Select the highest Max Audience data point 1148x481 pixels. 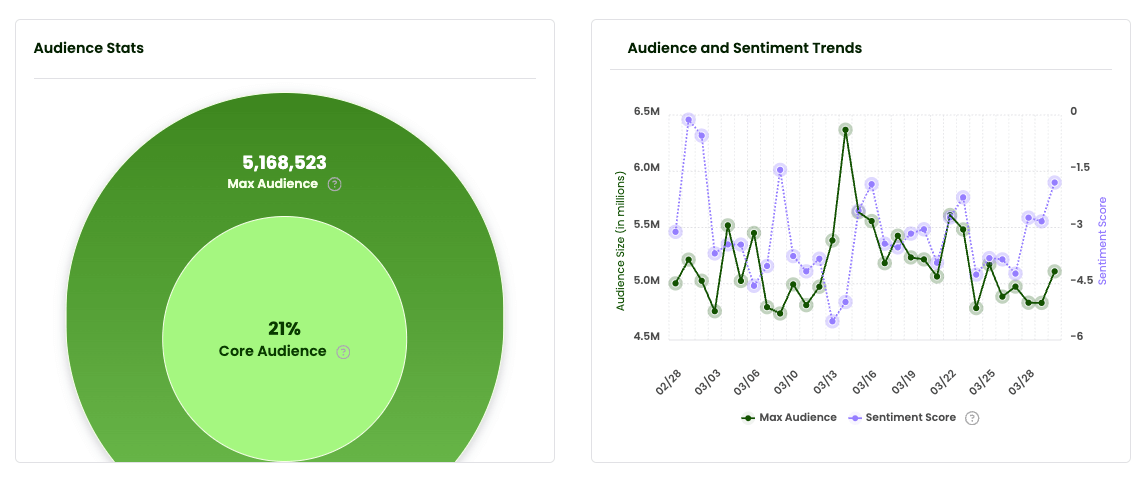tap(845, 130)
